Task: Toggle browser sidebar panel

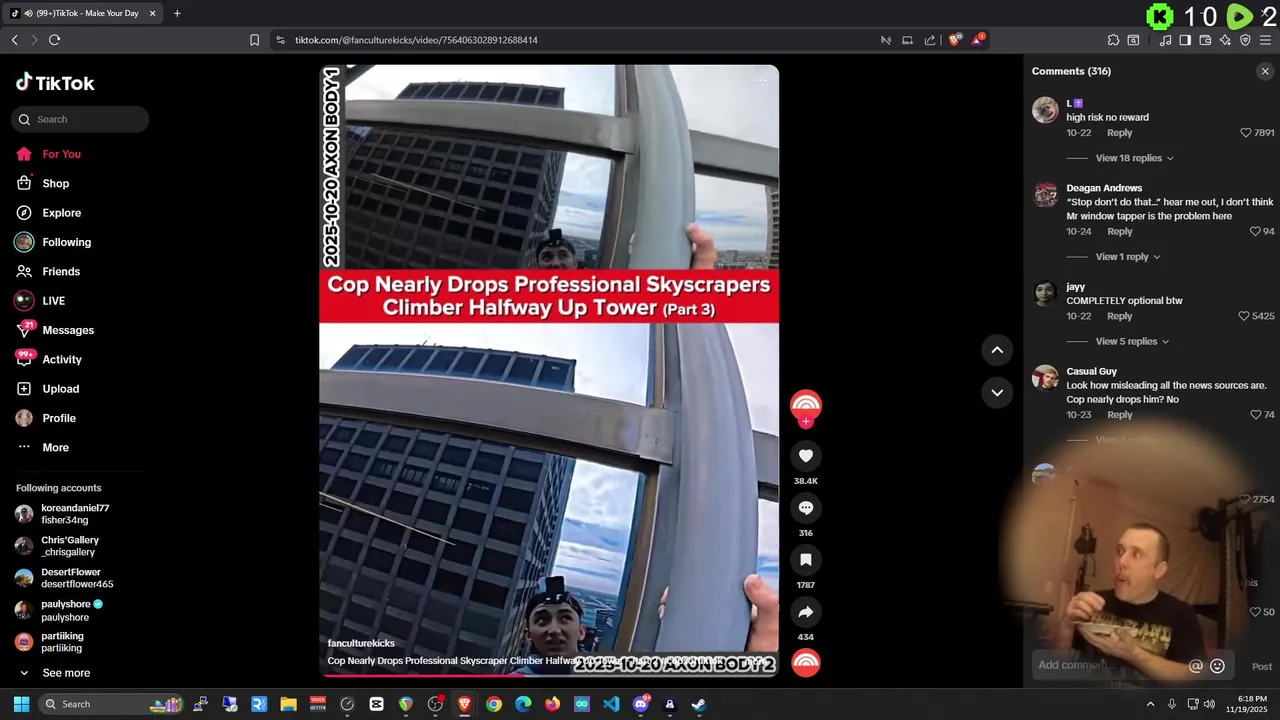Action: (x=1185, y=40)
